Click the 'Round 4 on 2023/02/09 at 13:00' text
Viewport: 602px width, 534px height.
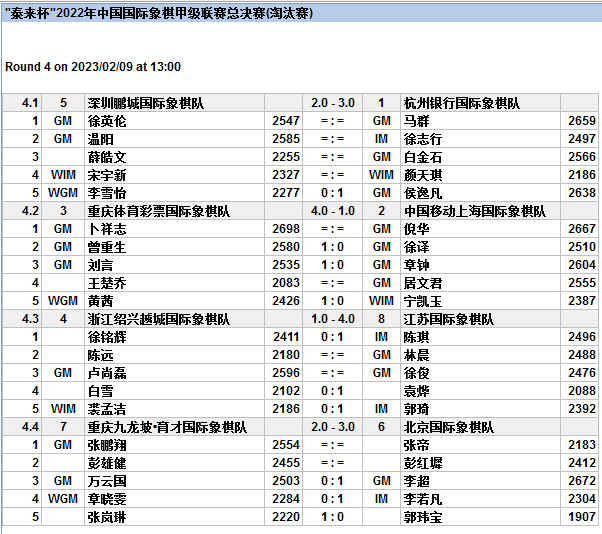[93, 67]
